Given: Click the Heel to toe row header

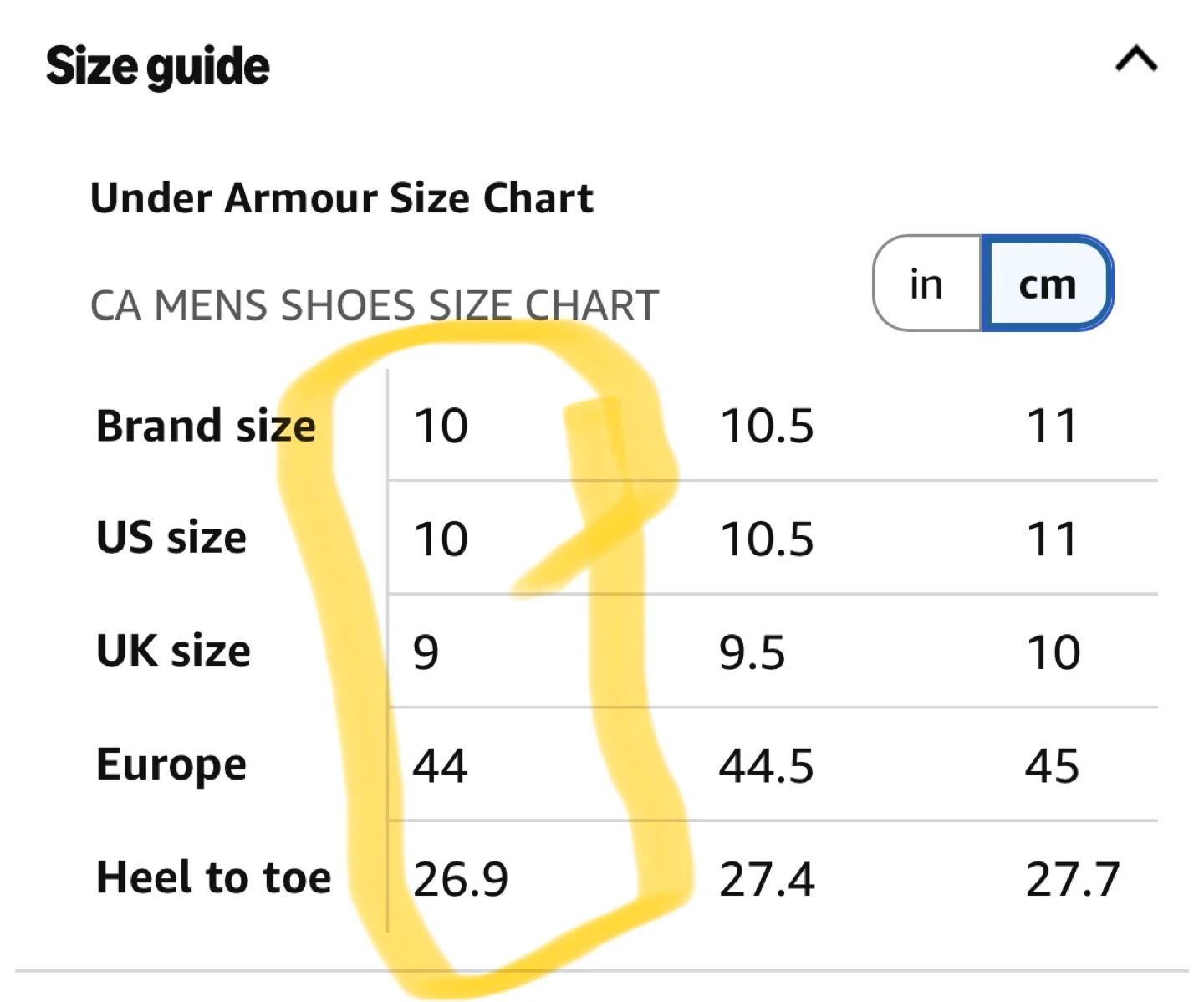Looking at the screenshot, I should [x=214, y=877].
